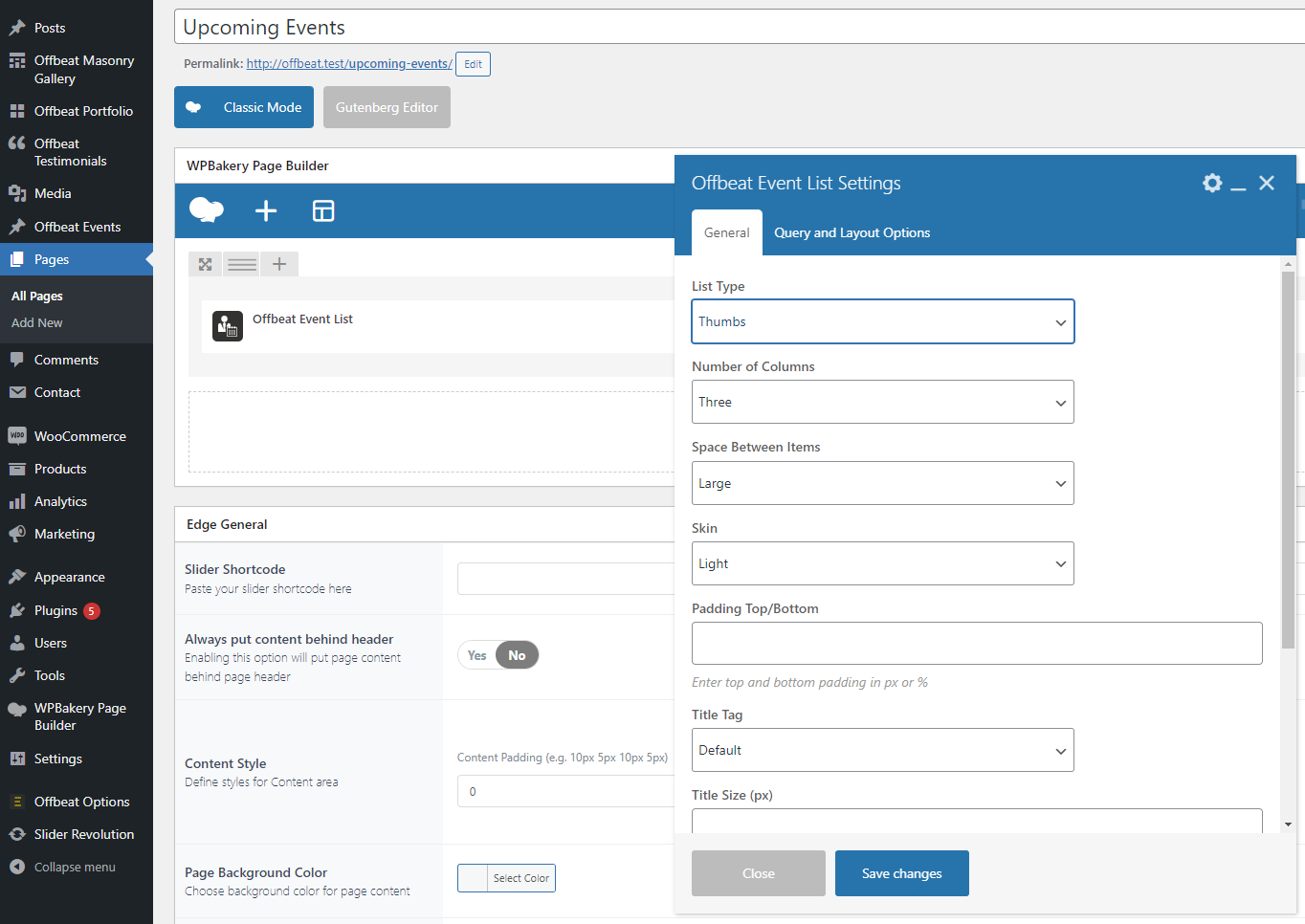
Task: Open settings gear in Event List panel
Action: [x=1212, y=183]
